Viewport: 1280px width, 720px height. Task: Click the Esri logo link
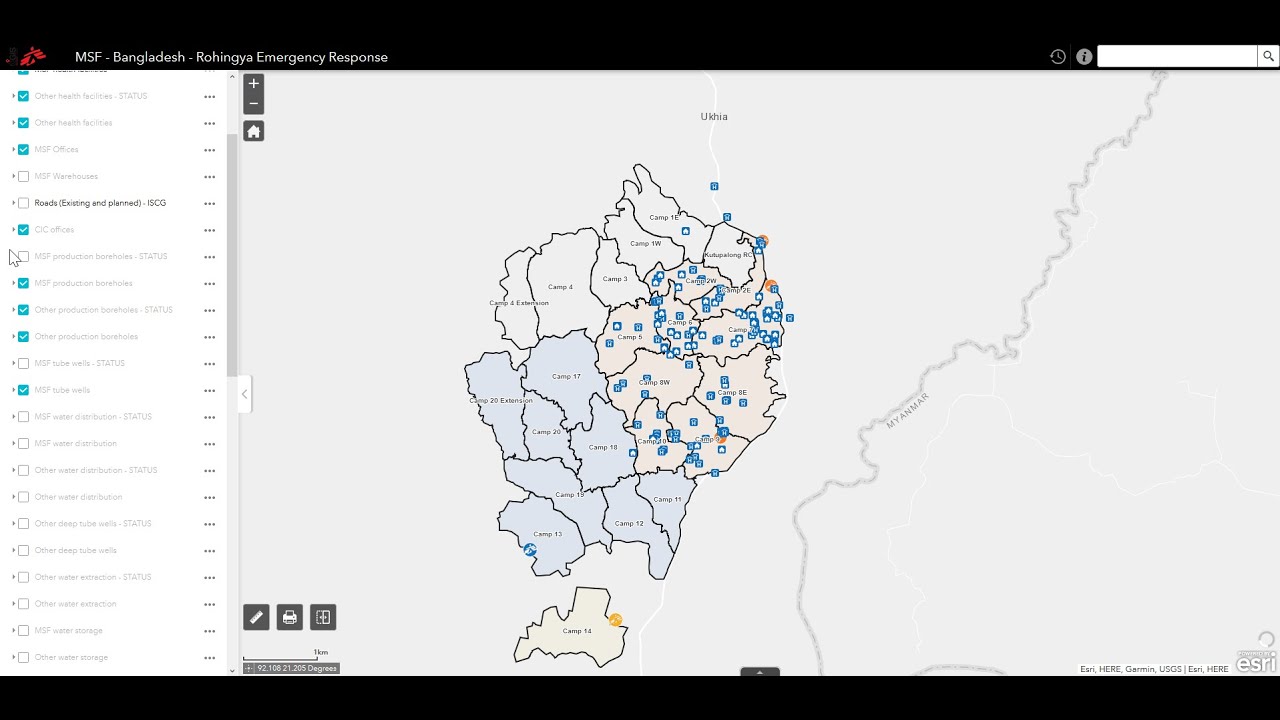tap(1256, 660)
